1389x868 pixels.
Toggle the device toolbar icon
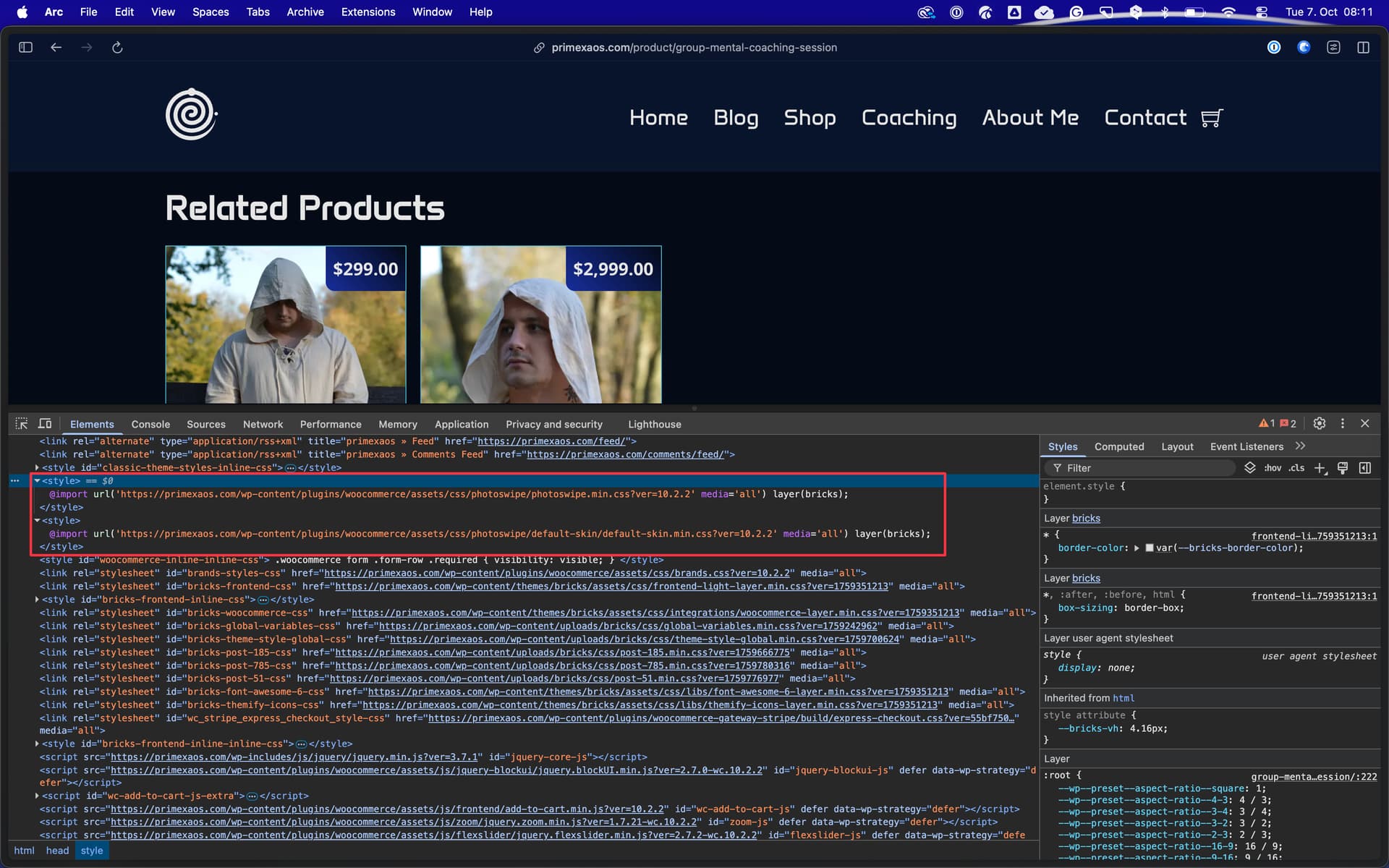[x=45, y=424]
